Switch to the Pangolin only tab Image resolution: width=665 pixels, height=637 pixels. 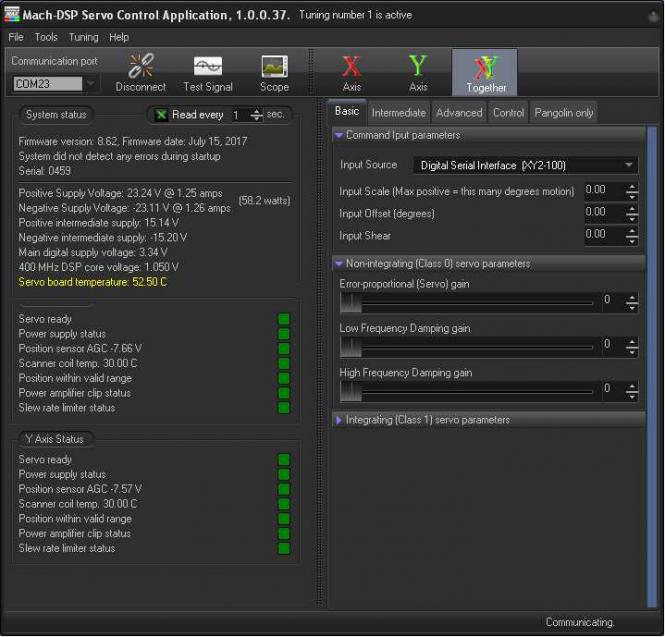(x=564, y=113)
